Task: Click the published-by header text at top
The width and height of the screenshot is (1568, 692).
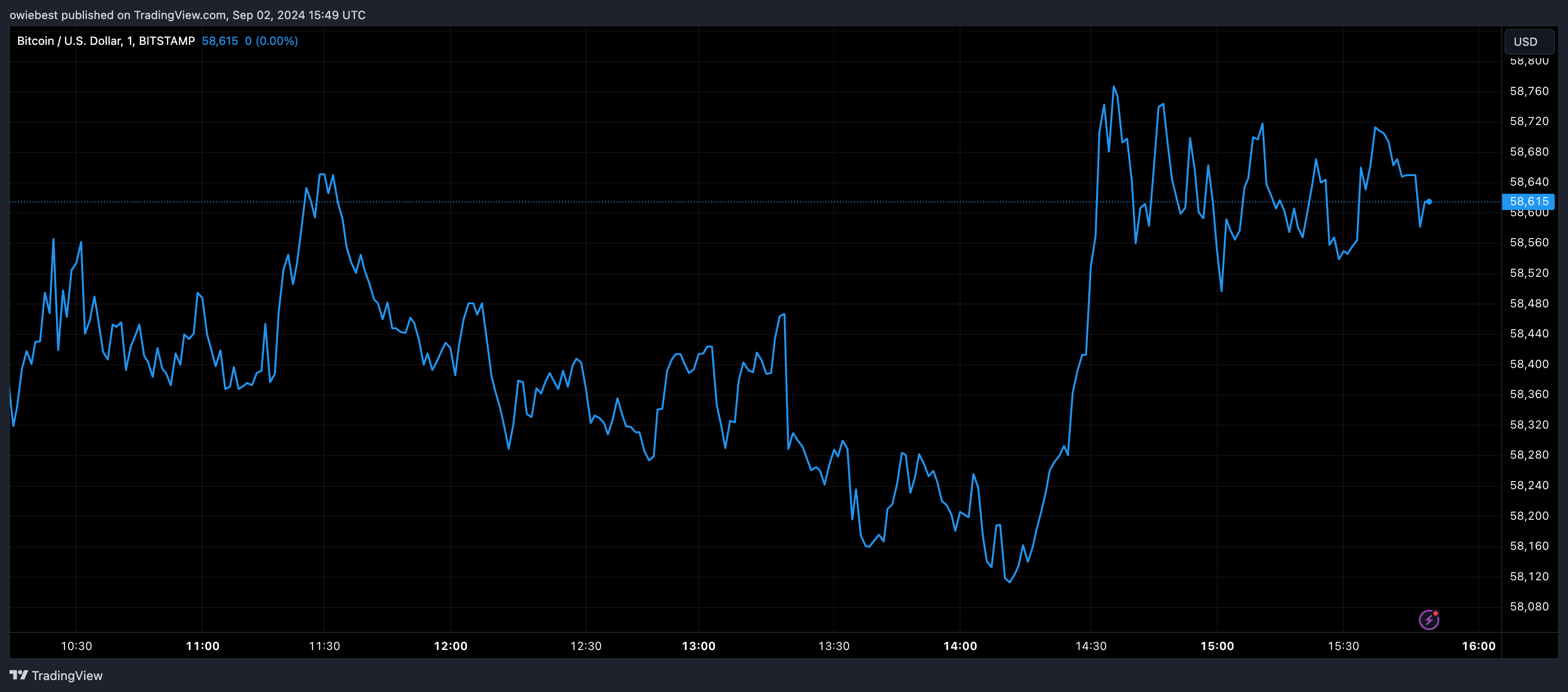Action: point(188,15)
